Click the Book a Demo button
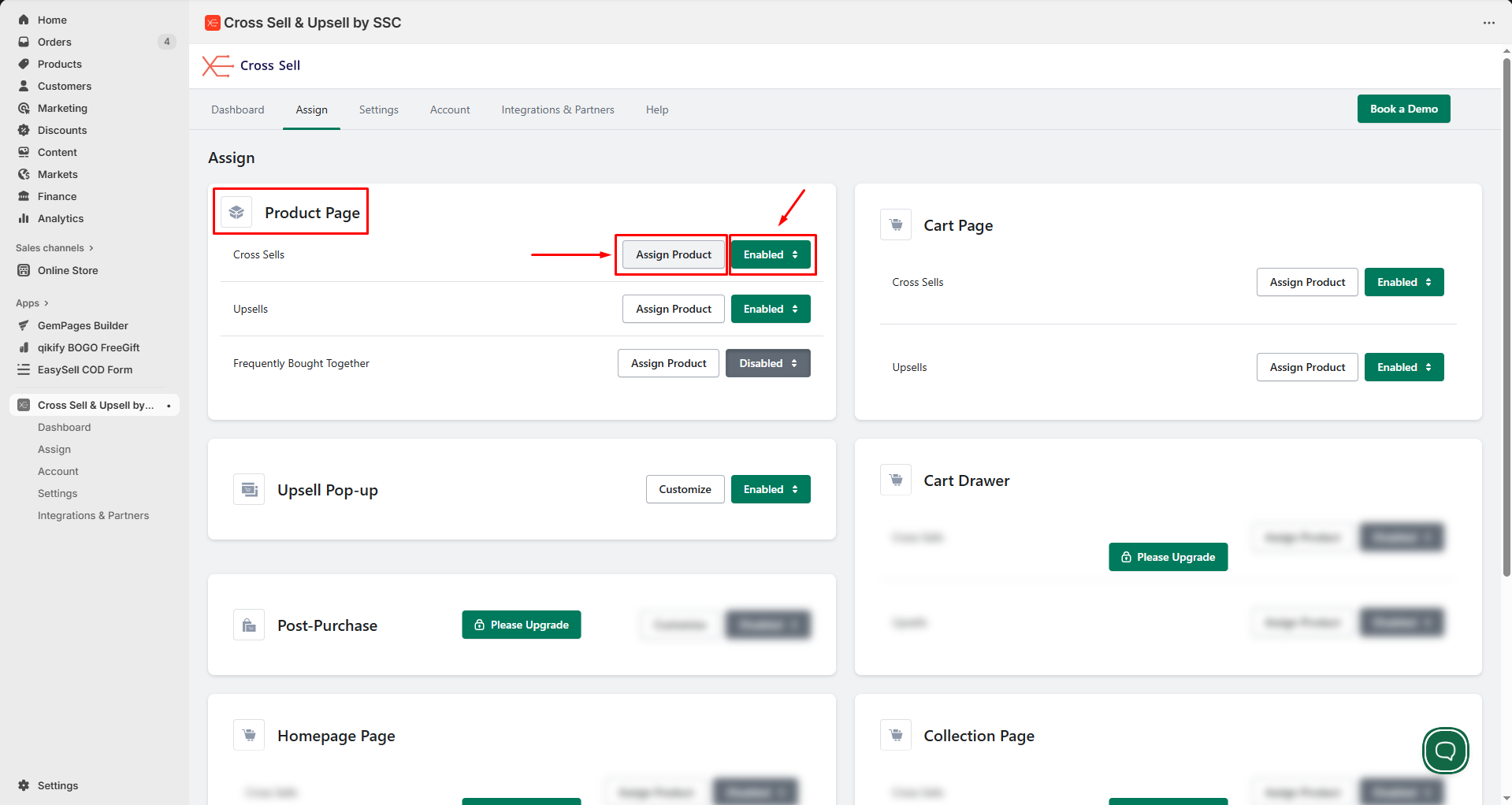1512x805 pixels. pos(1403,109)
